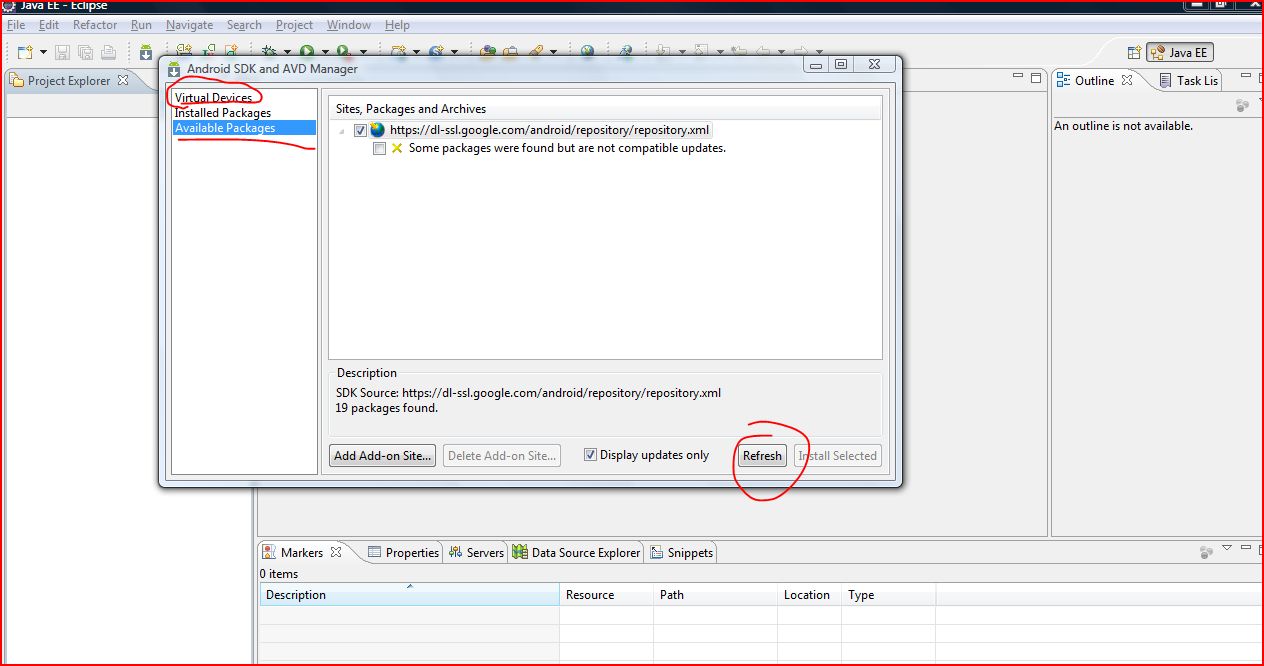Select Installed Packages in the left list
The image size is (1264, 666).
click(222, 113)
